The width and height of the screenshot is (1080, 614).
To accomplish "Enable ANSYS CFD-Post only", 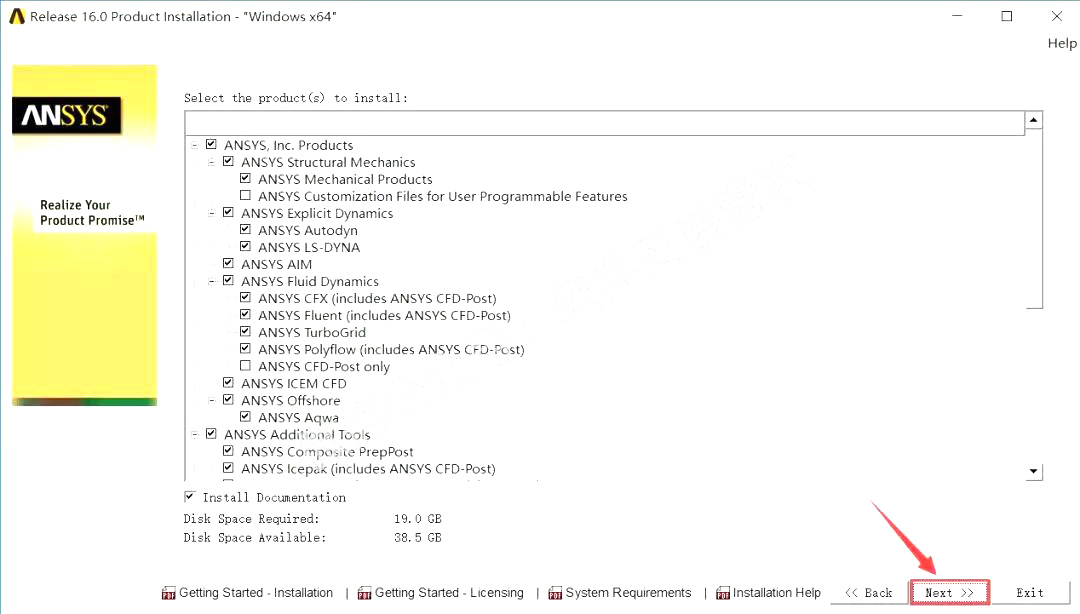I will [245, 365].
